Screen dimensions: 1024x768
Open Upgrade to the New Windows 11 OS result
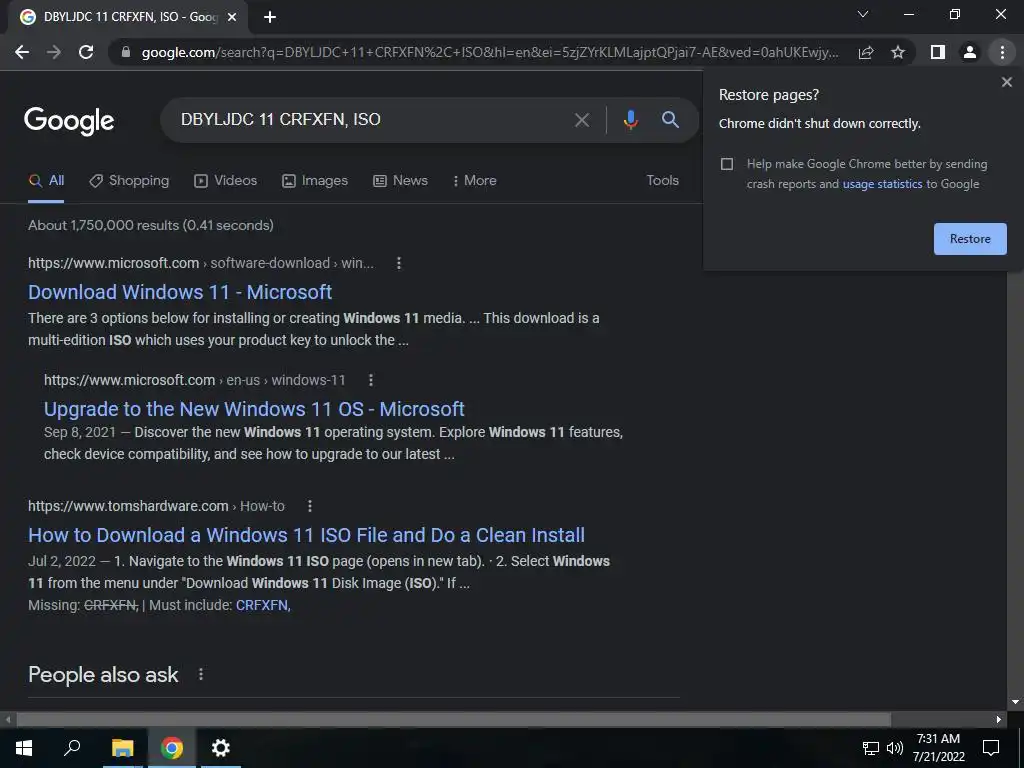click(254, 409)
